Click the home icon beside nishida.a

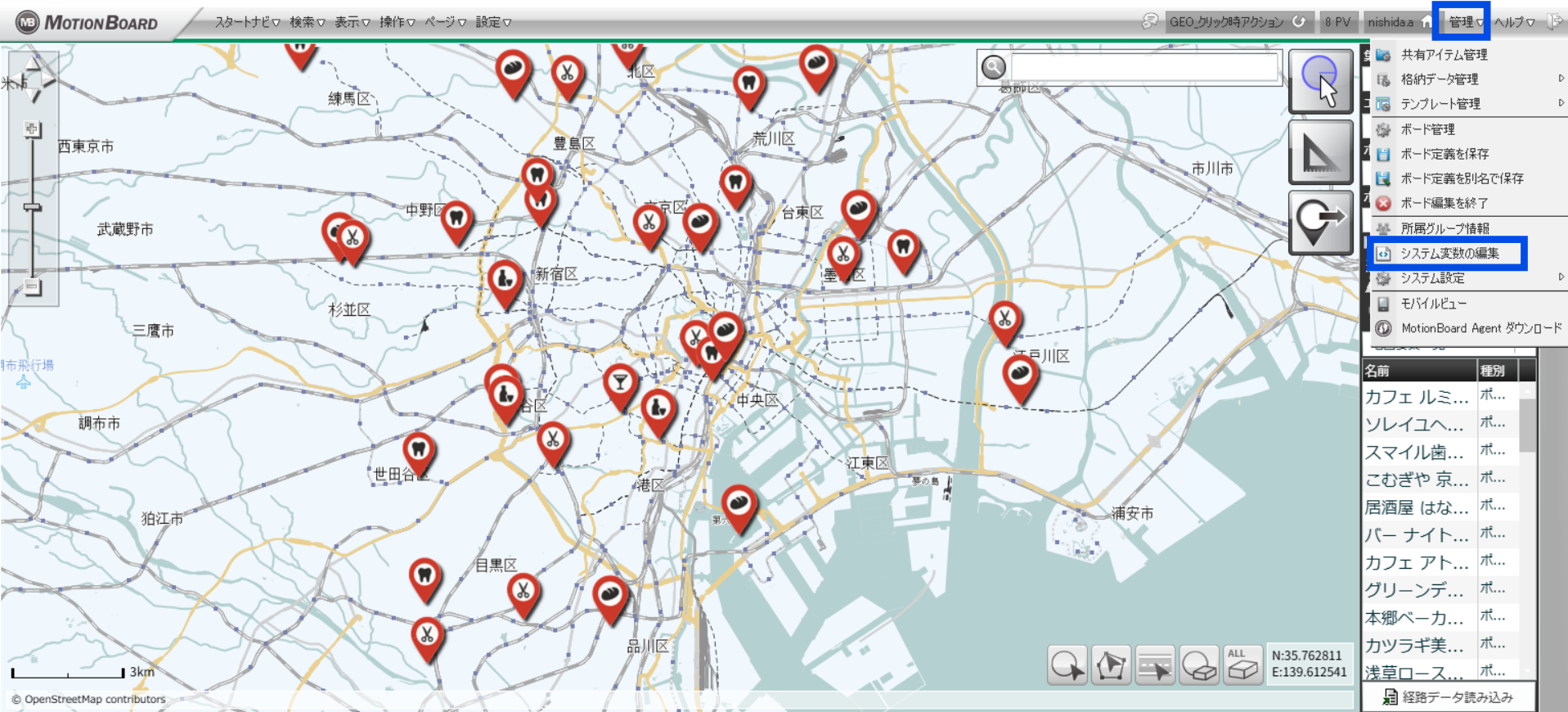click(x=1426, y=22)
